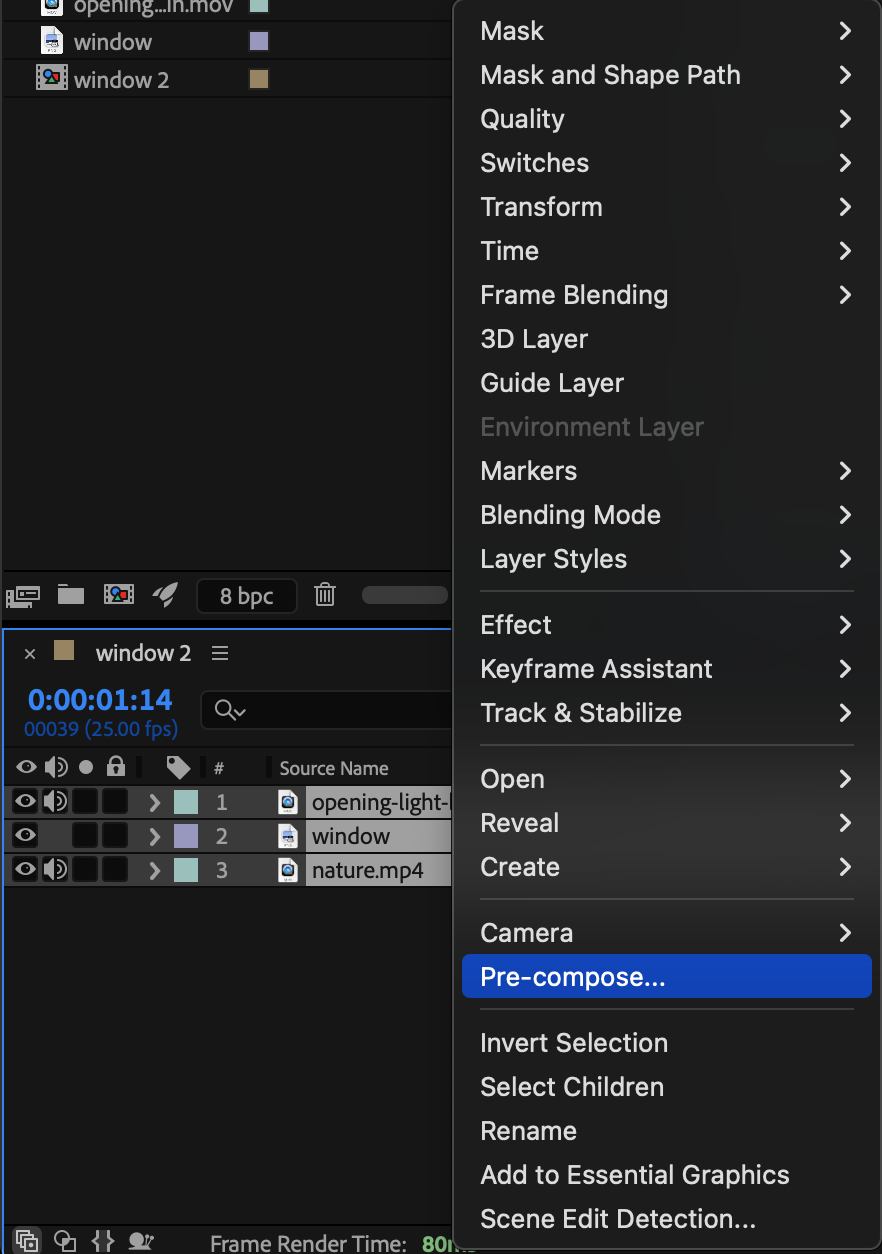882x1254 pixels.
Task: Create a new folder in Project panel
Action: 70,596
